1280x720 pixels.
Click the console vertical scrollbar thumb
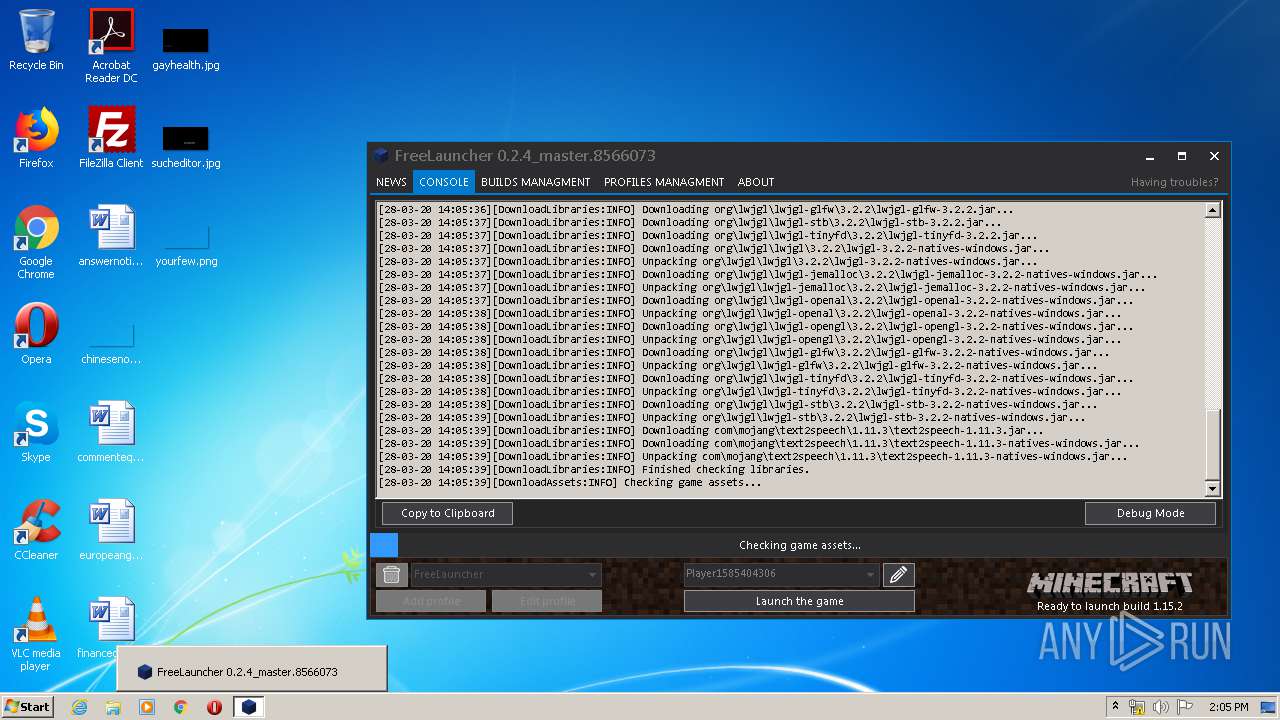pos(1213,444)
